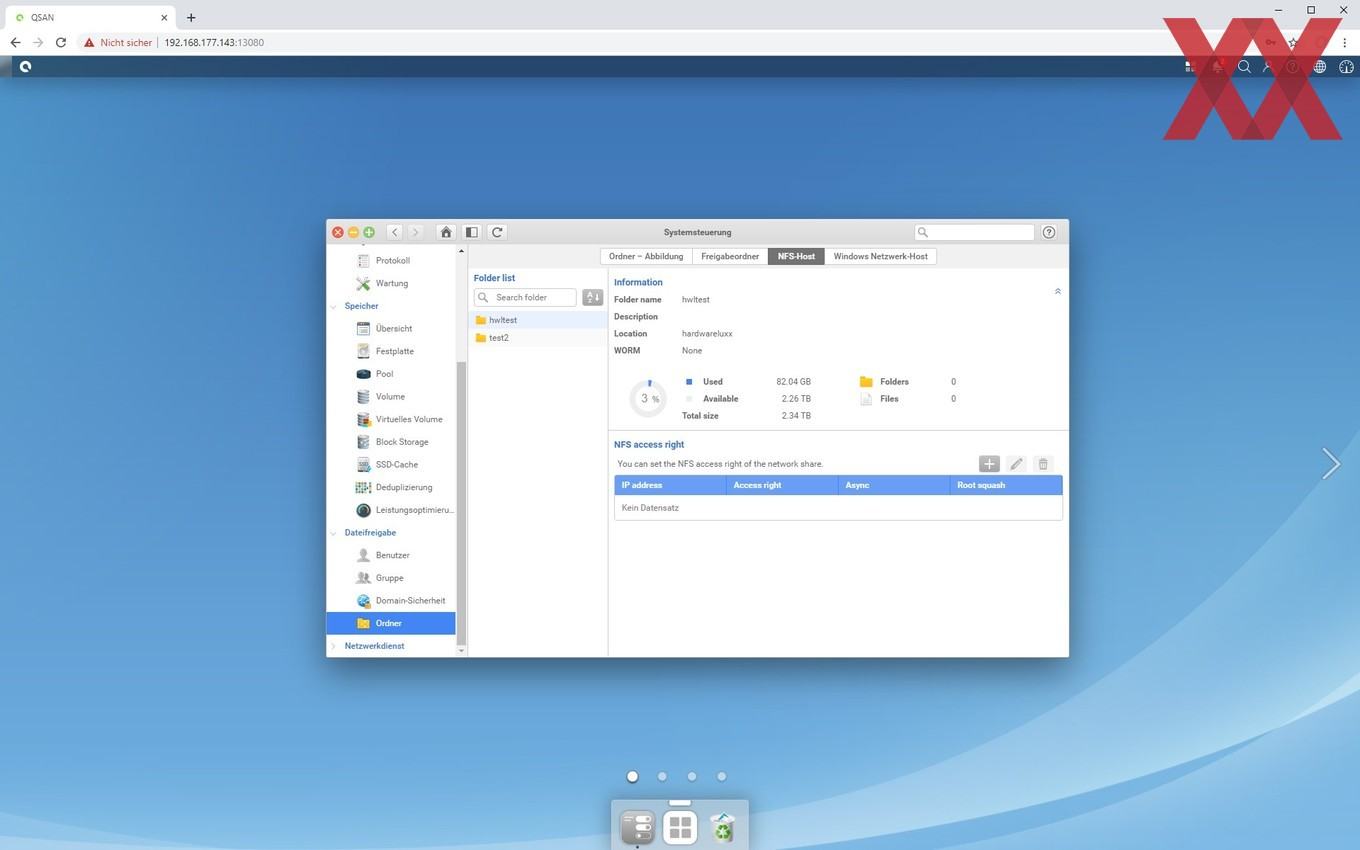The image size is (1360, 850).
Task: Click the QSAN logo in top bar
Action: [x=25, y=67]
